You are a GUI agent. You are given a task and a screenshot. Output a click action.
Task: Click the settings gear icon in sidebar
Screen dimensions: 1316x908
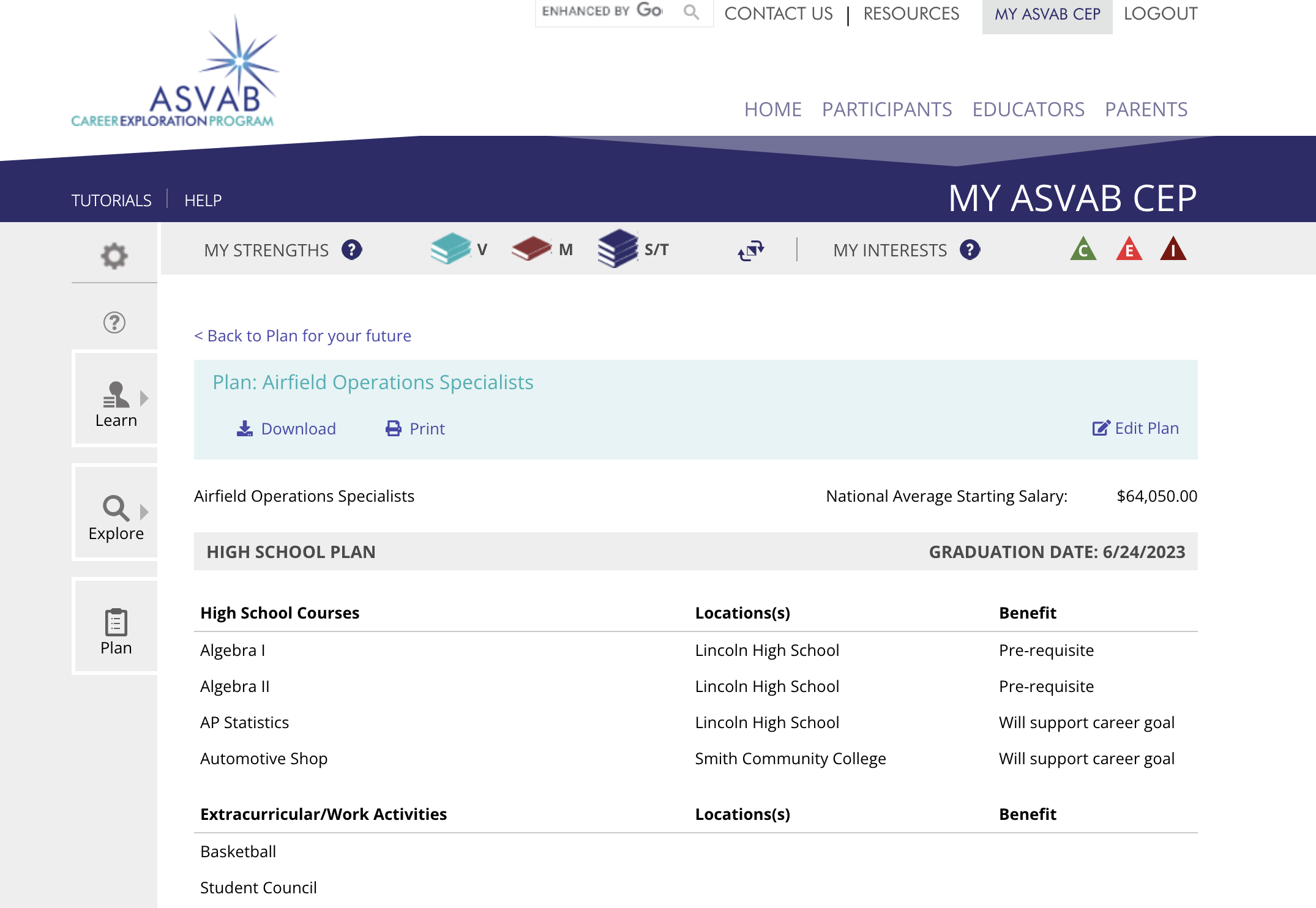click(x=114, y=256)
